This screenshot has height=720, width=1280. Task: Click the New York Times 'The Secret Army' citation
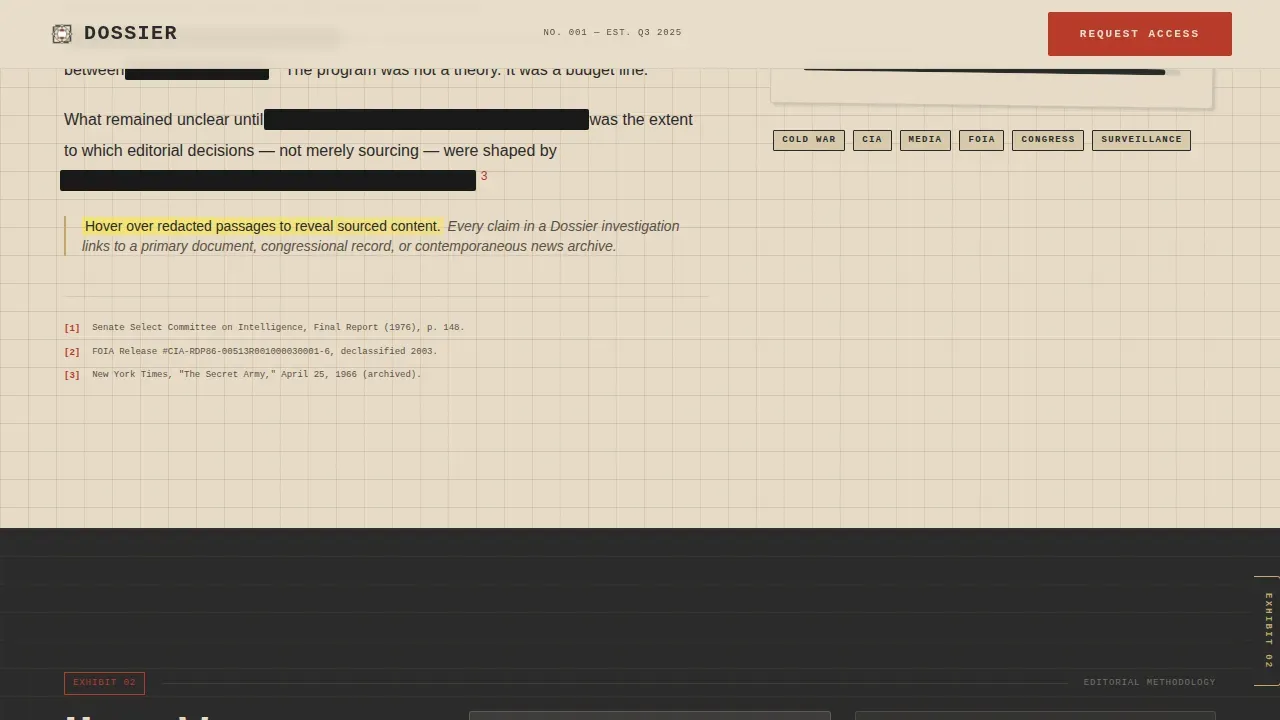(257, 374)
